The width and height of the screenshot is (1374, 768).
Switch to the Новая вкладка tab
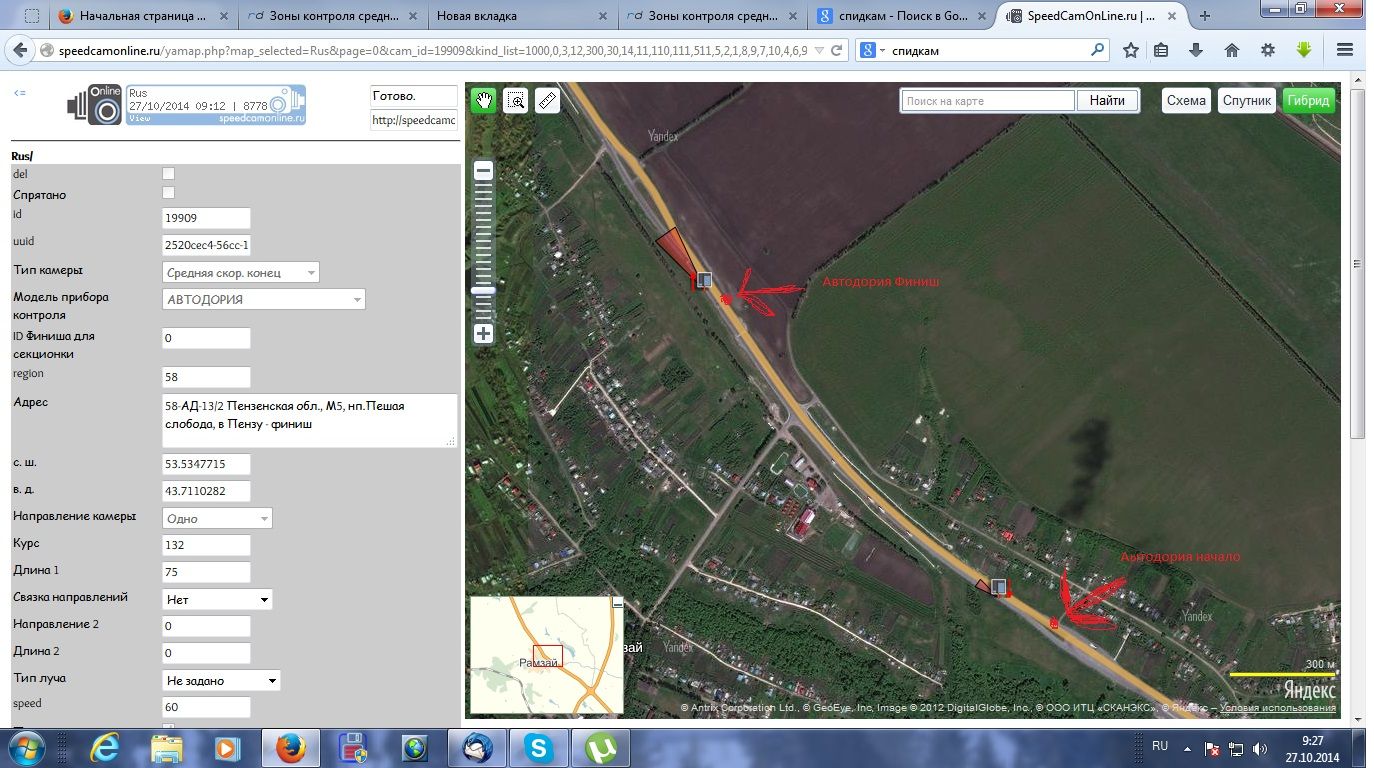pos(520,16)
